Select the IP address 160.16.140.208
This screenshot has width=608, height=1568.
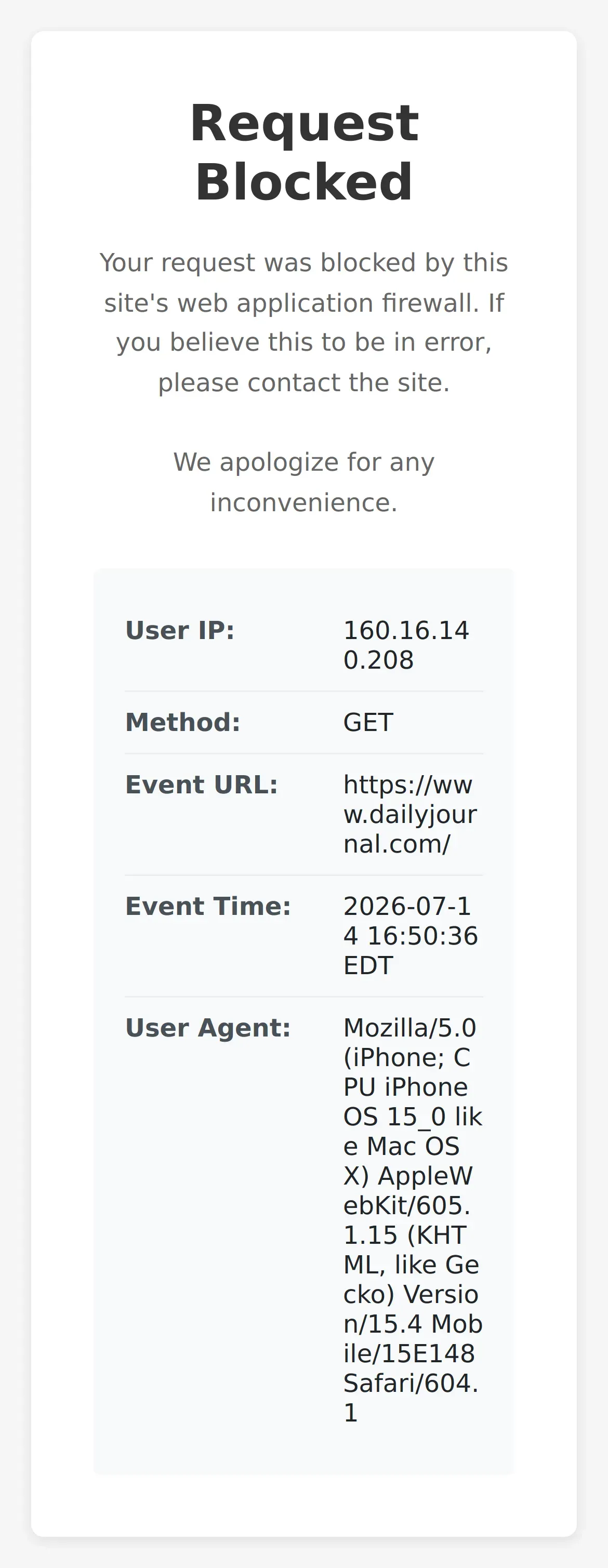click(406, 645)
